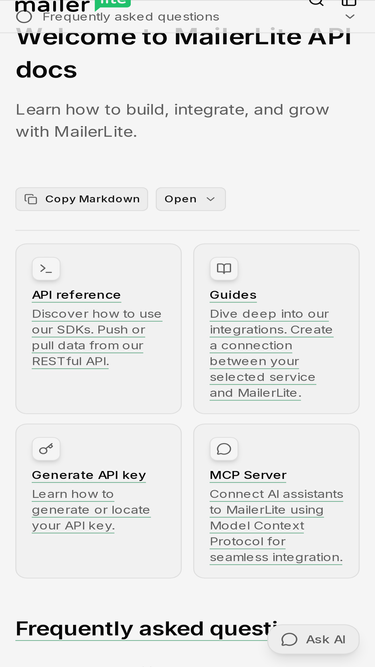The height and width of the screenshot is (667, 375).
Task: Expand the table of contents chevron
Action: (350, 17)
